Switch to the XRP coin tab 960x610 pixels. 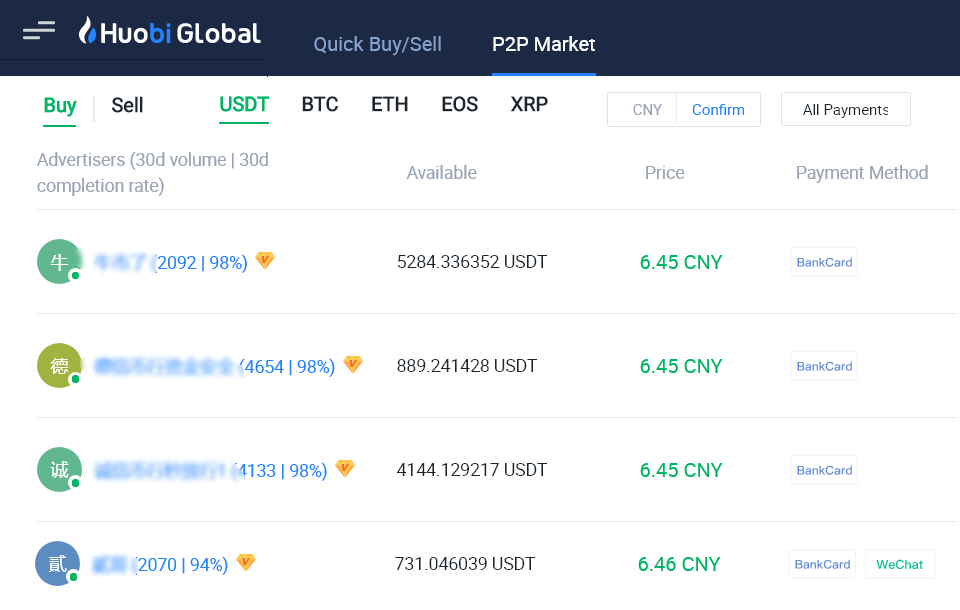pos(529,105)
